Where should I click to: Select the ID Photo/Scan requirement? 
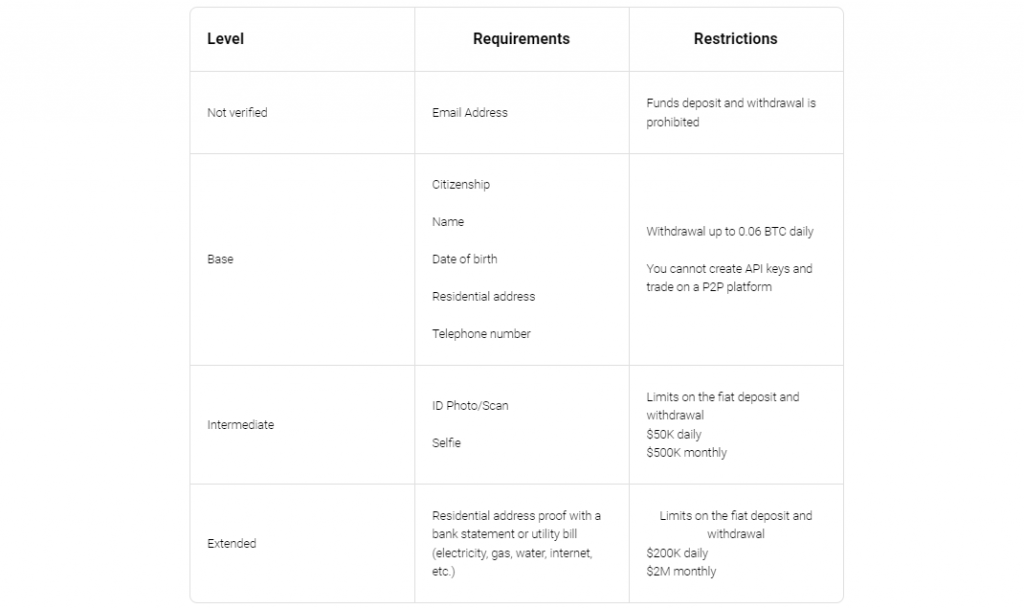[x=470, y=406]
